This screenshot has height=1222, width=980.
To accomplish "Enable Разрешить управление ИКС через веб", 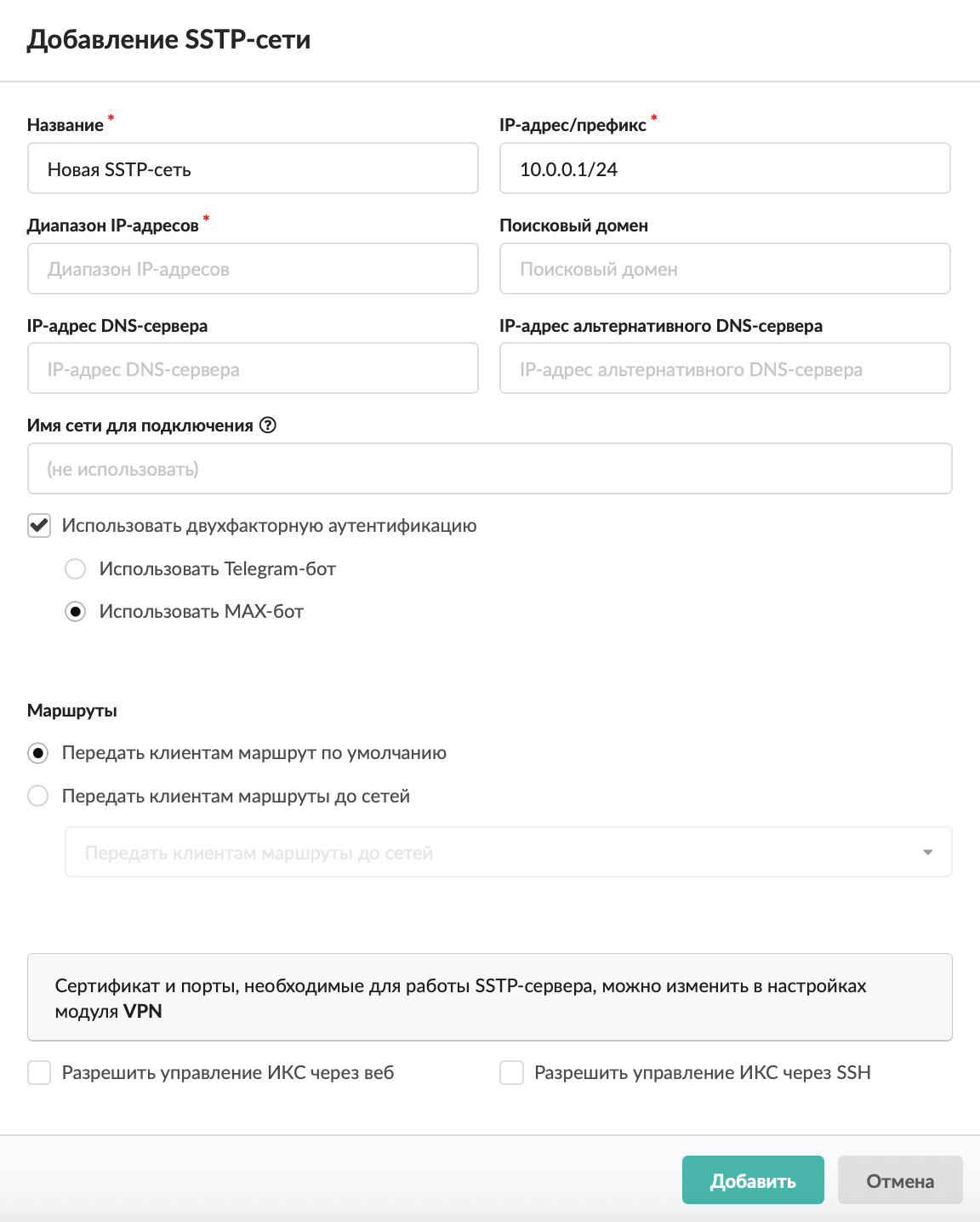I will click(39, 1072).
